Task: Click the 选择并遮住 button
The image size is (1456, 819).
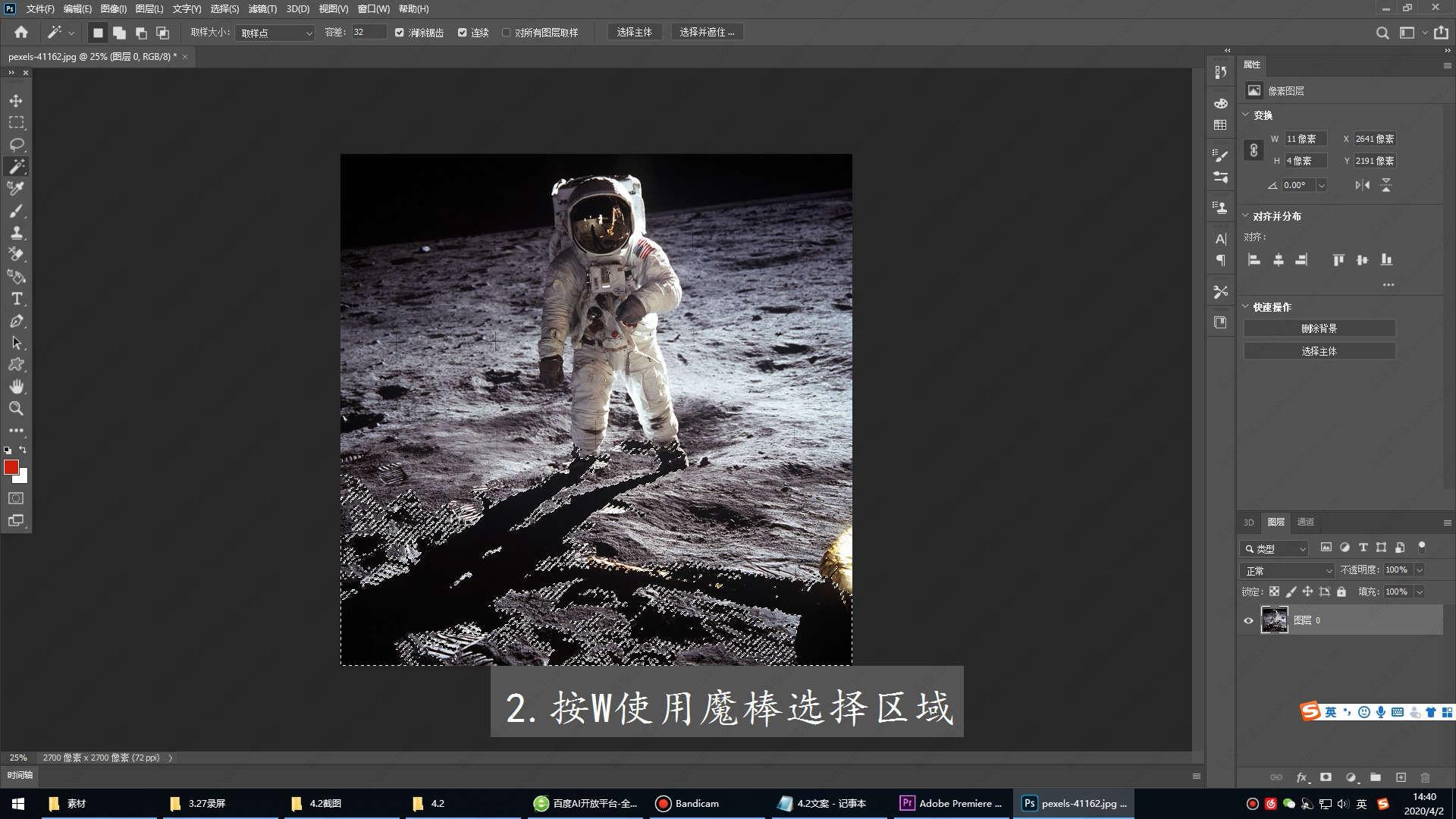Action: (x=707, y=33)
